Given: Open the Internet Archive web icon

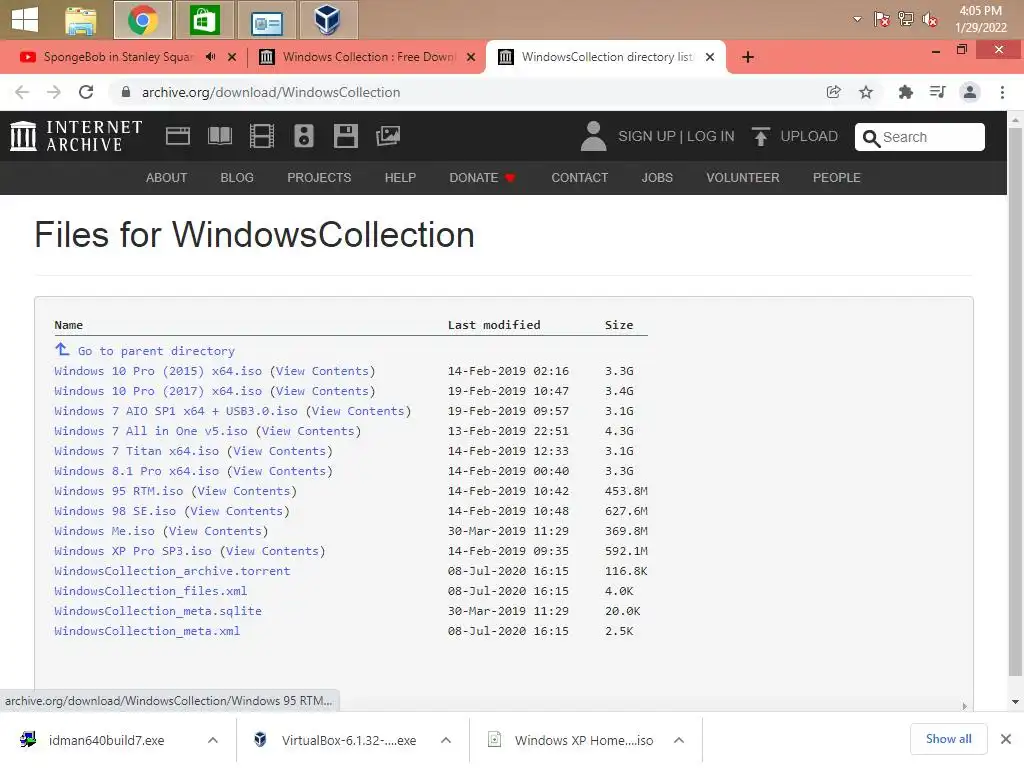Looking at the screenshot, I should [x=178, y=136].
